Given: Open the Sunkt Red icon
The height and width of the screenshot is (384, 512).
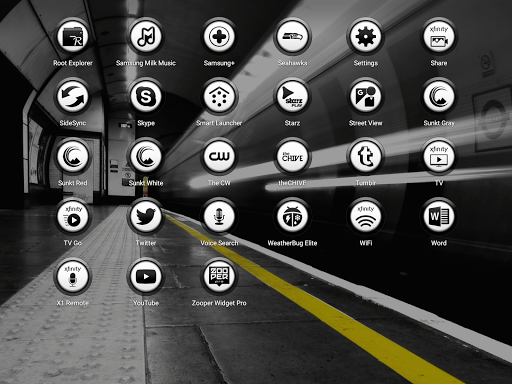Looking at the screenshot, I should pyautogui.click(x=73, y=157).
